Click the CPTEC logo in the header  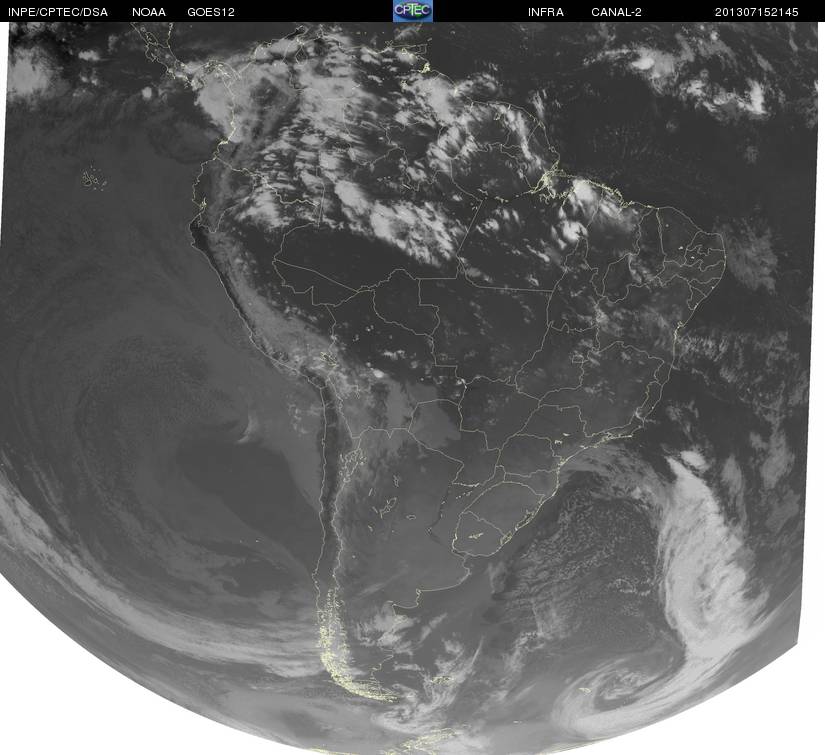coord(413,11)
